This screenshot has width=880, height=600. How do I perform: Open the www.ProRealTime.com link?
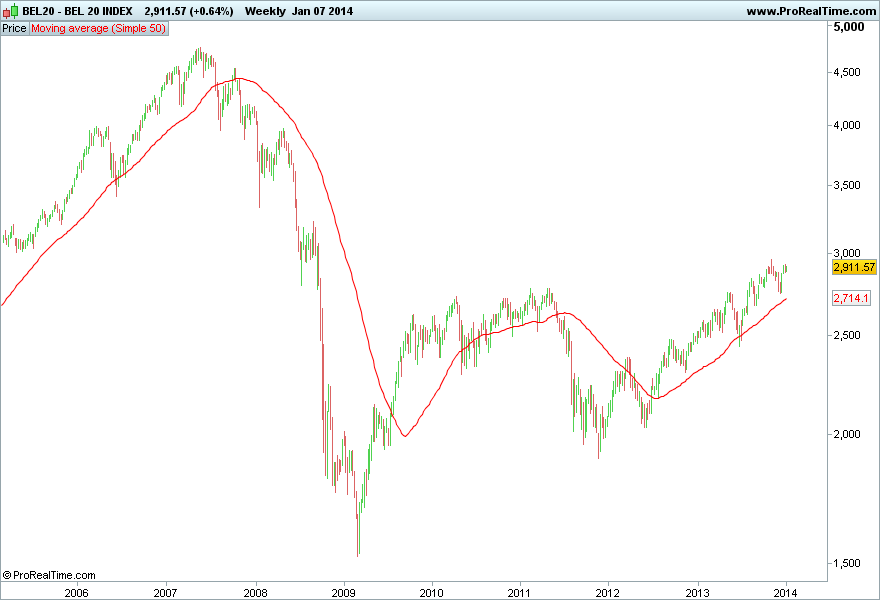811,11
